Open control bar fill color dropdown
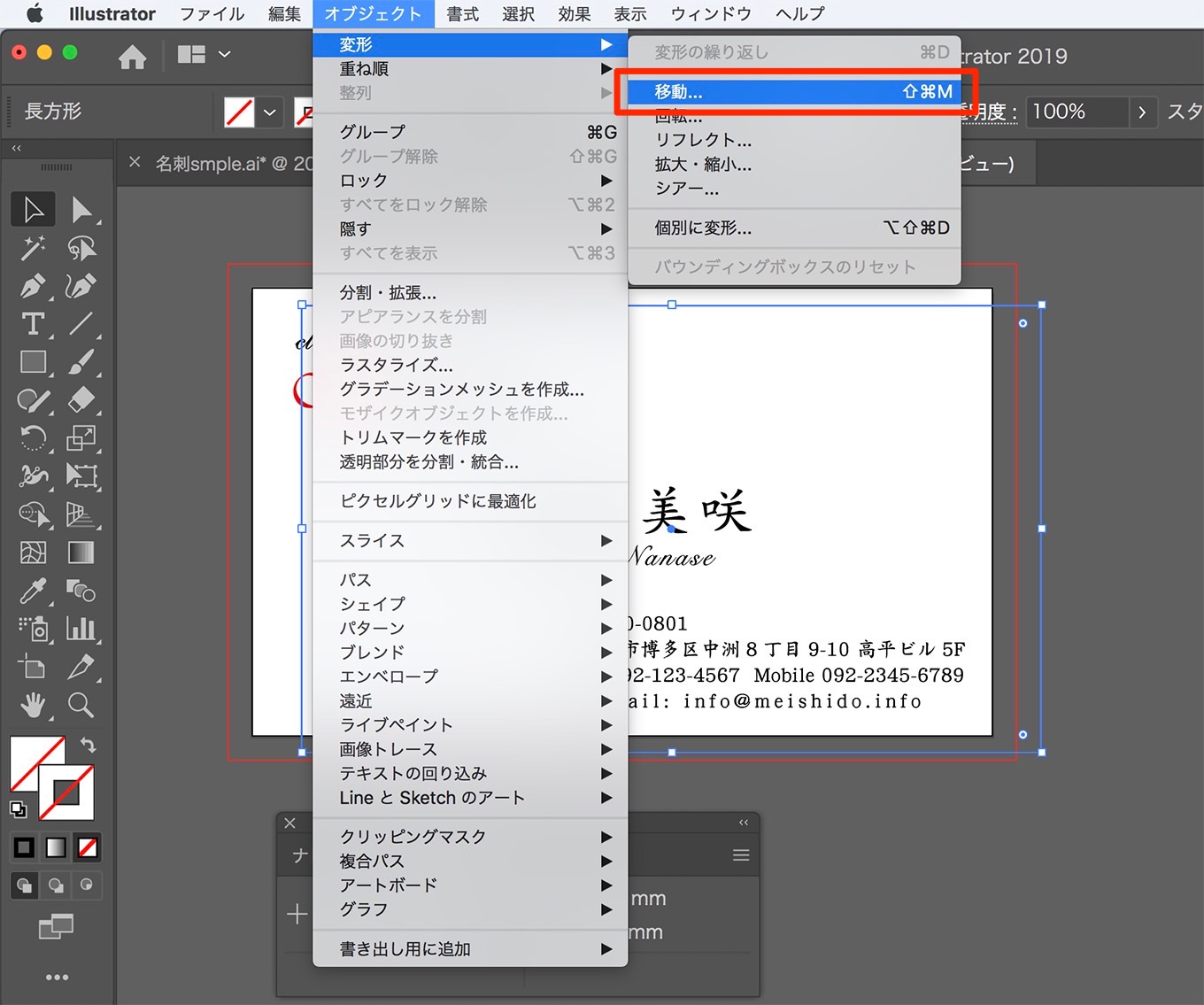1204x1005 pixels. pos(270,112)
